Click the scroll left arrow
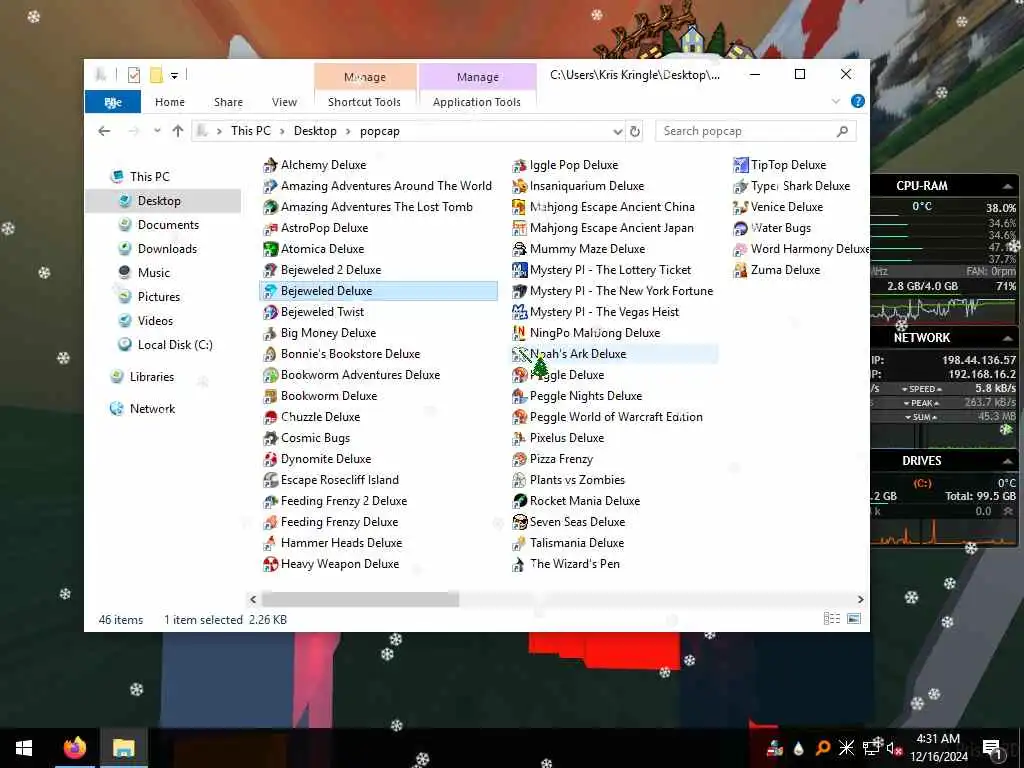The width and height of the screenshot is (1024, 768). pos(253,600)
